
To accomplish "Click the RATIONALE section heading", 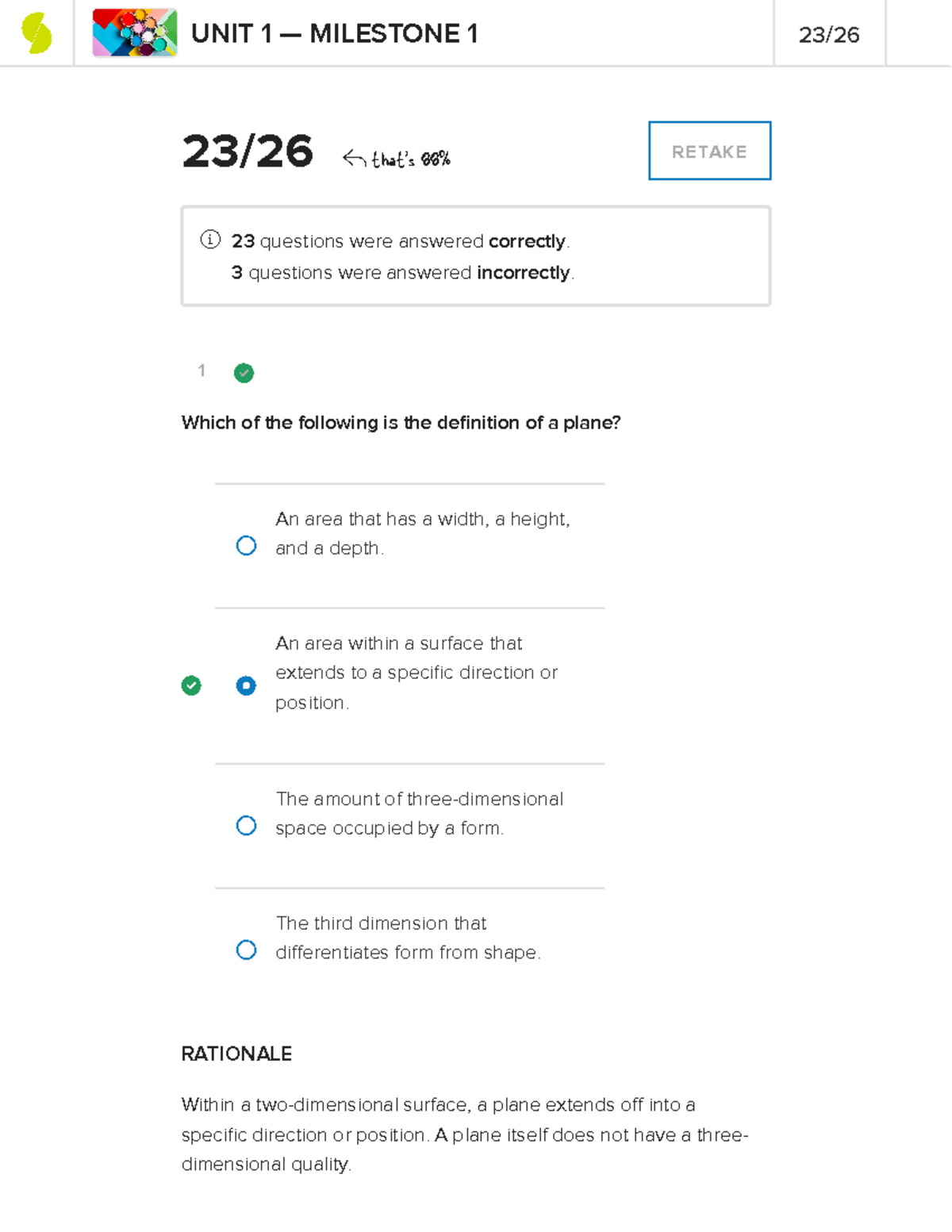I will click(x=236, y=1054).
